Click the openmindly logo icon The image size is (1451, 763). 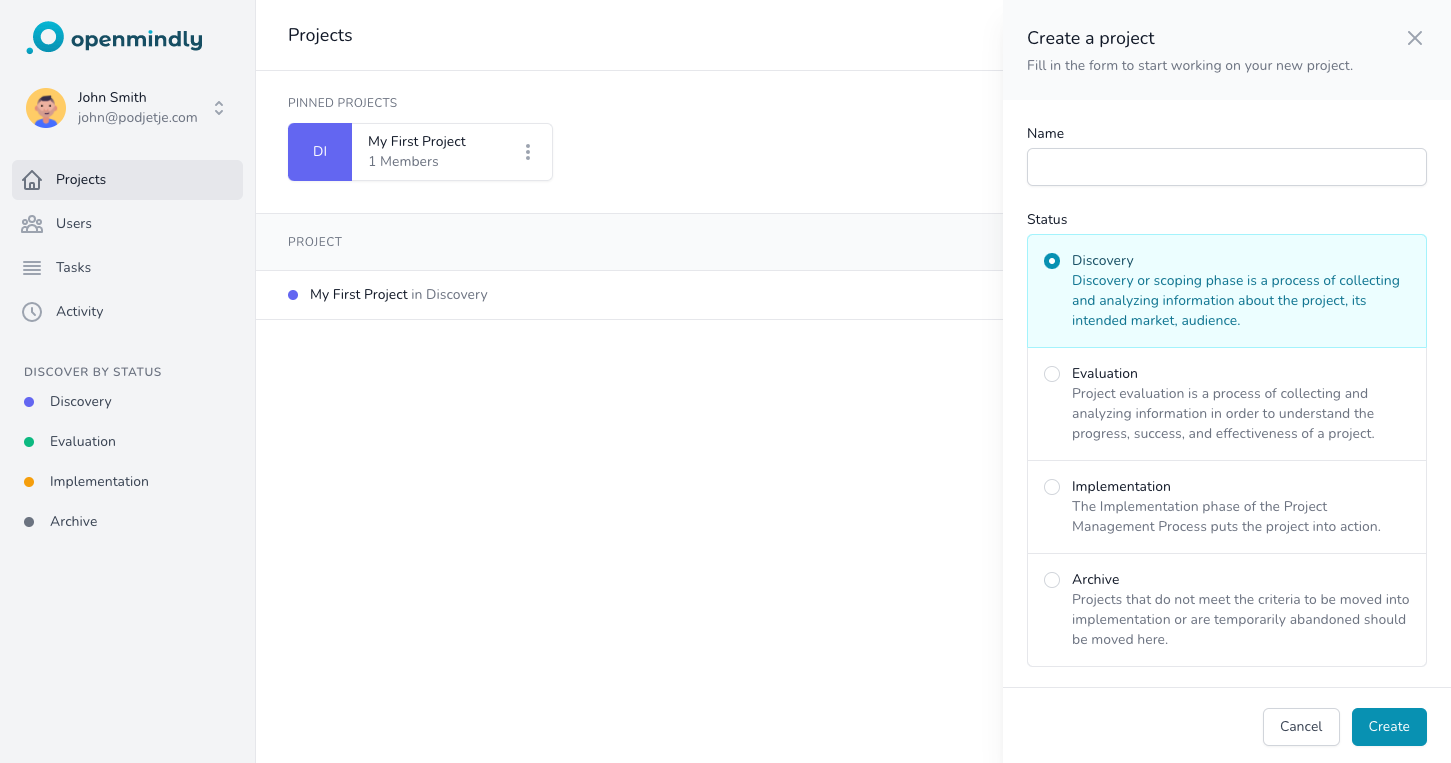point(45,38)
